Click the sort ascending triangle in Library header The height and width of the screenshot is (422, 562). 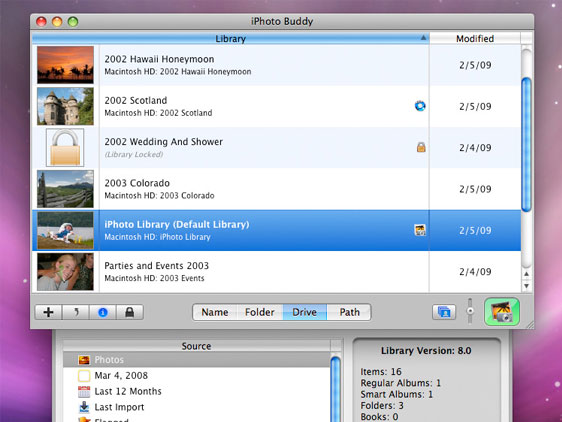(423, 38)
